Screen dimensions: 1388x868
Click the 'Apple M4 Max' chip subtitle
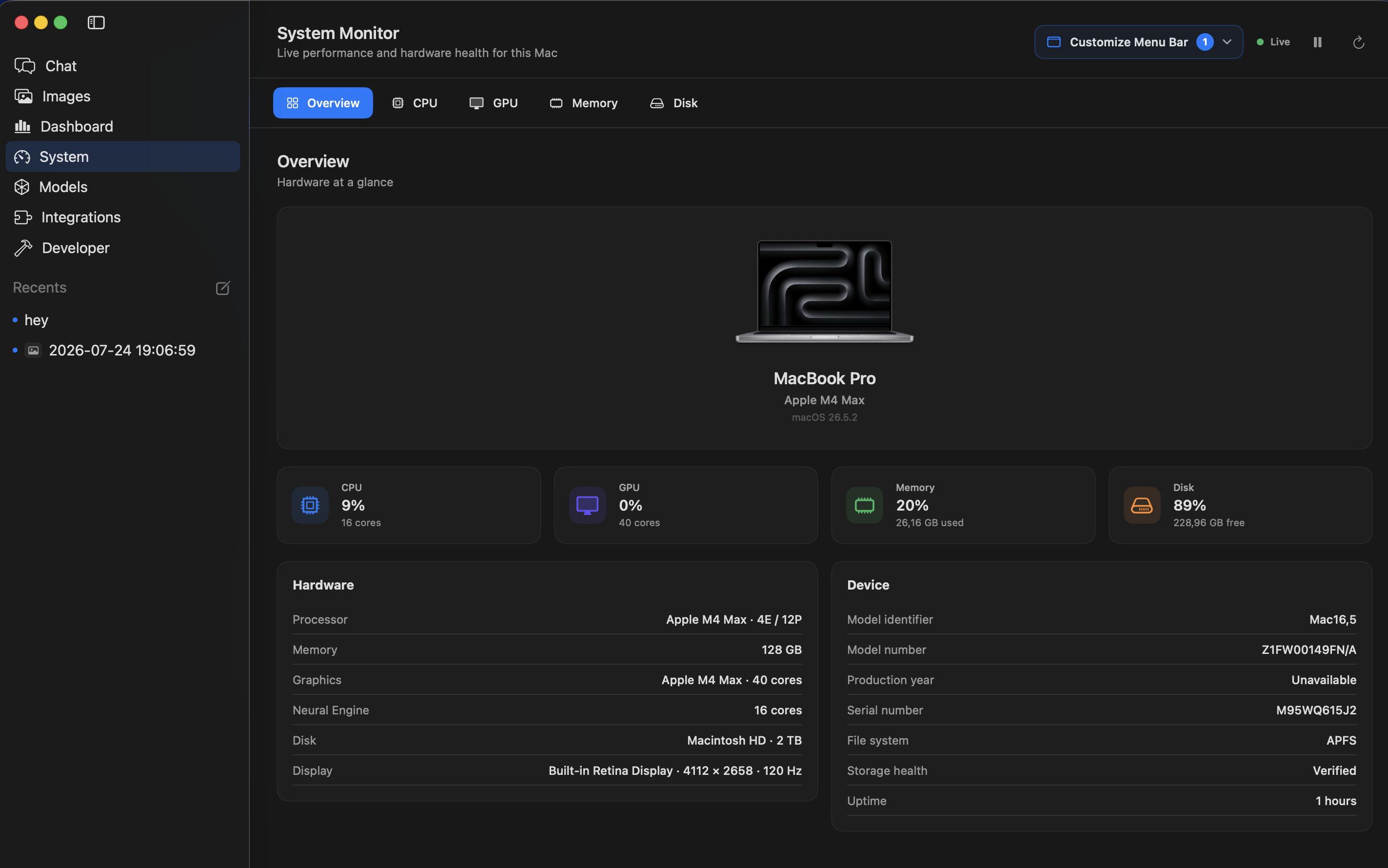pyautogui.click(x=824, y=400)
